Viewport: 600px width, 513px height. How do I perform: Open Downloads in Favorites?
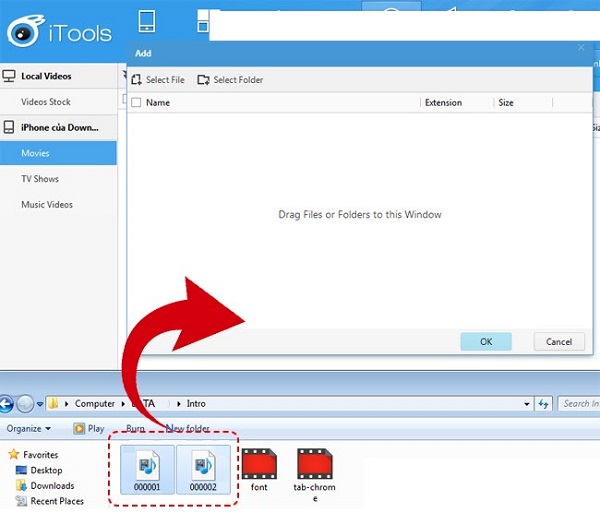[51, 486]
